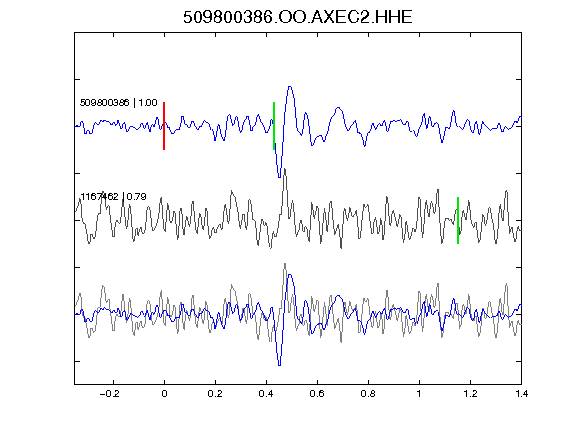This screenshot has height=432, width=576.
Task: Click the green pick marker on blue trace
Action: coord(274,126)
